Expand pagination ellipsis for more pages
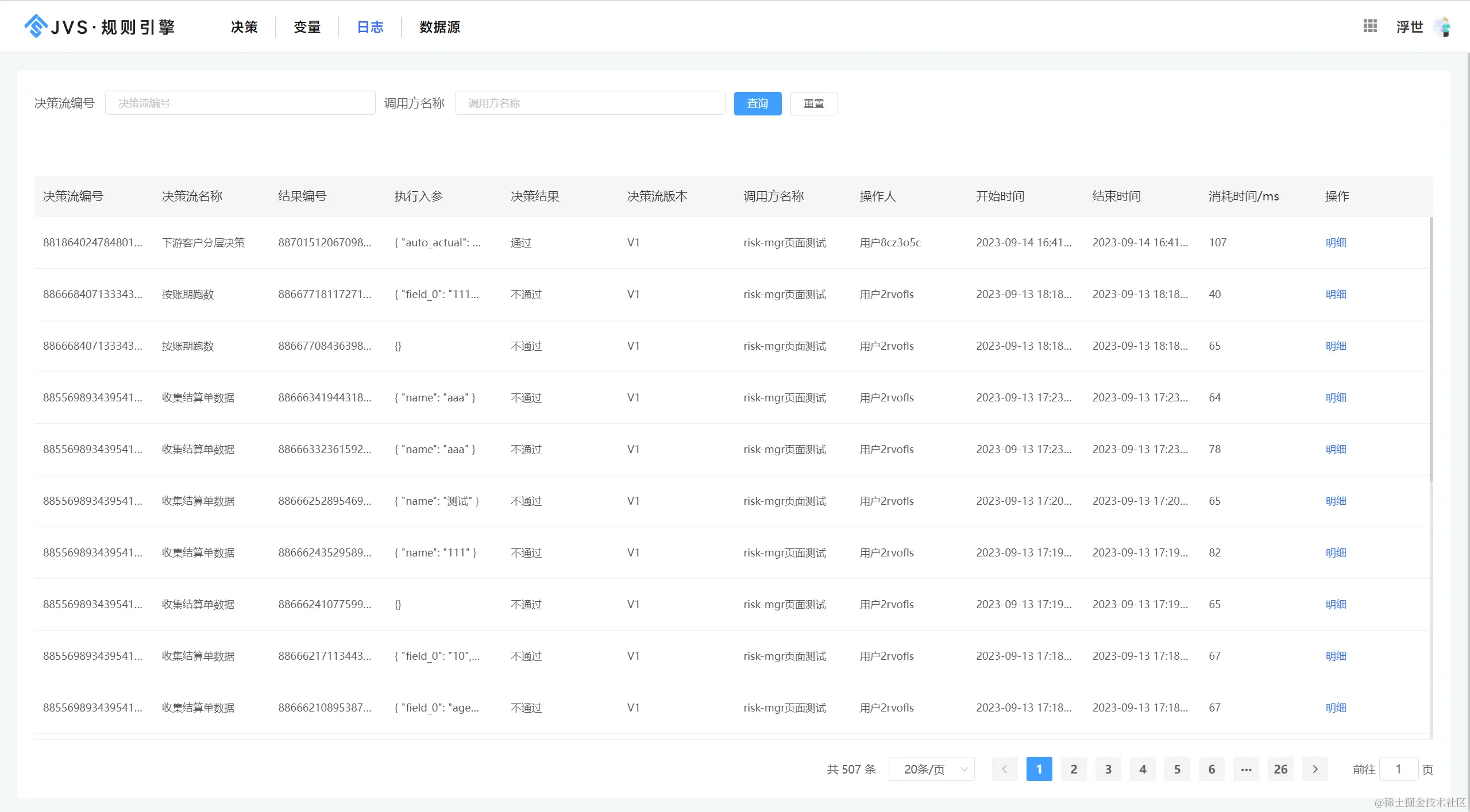 (1246, 769)
